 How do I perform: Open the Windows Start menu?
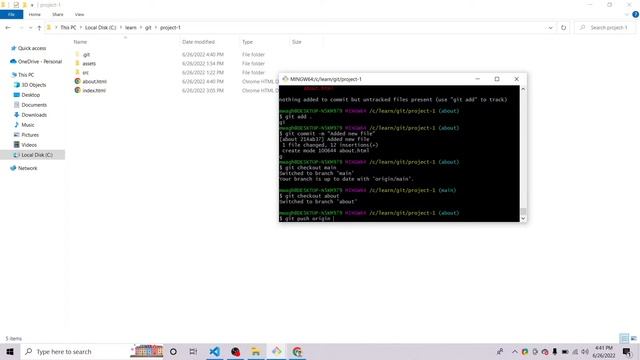tap(10, 352)
